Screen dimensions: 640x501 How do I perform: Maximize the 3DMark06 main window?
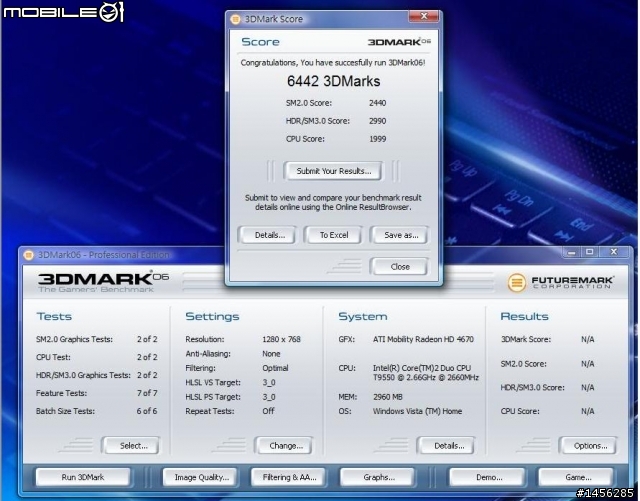589,252
